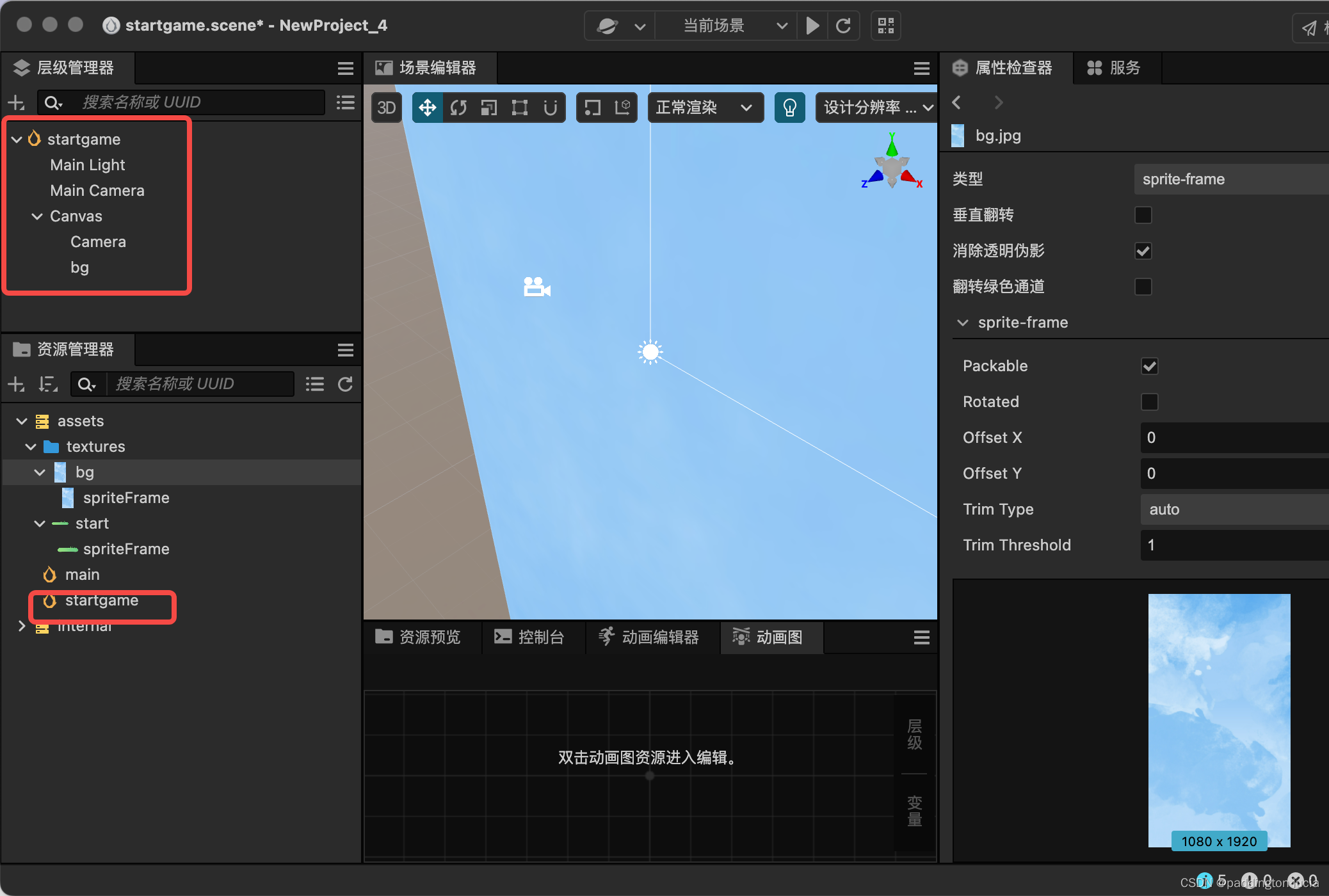This screenshot has width=1329, height=896.
Task: Collapse the textures folder
Action: (x=30, y=447)
